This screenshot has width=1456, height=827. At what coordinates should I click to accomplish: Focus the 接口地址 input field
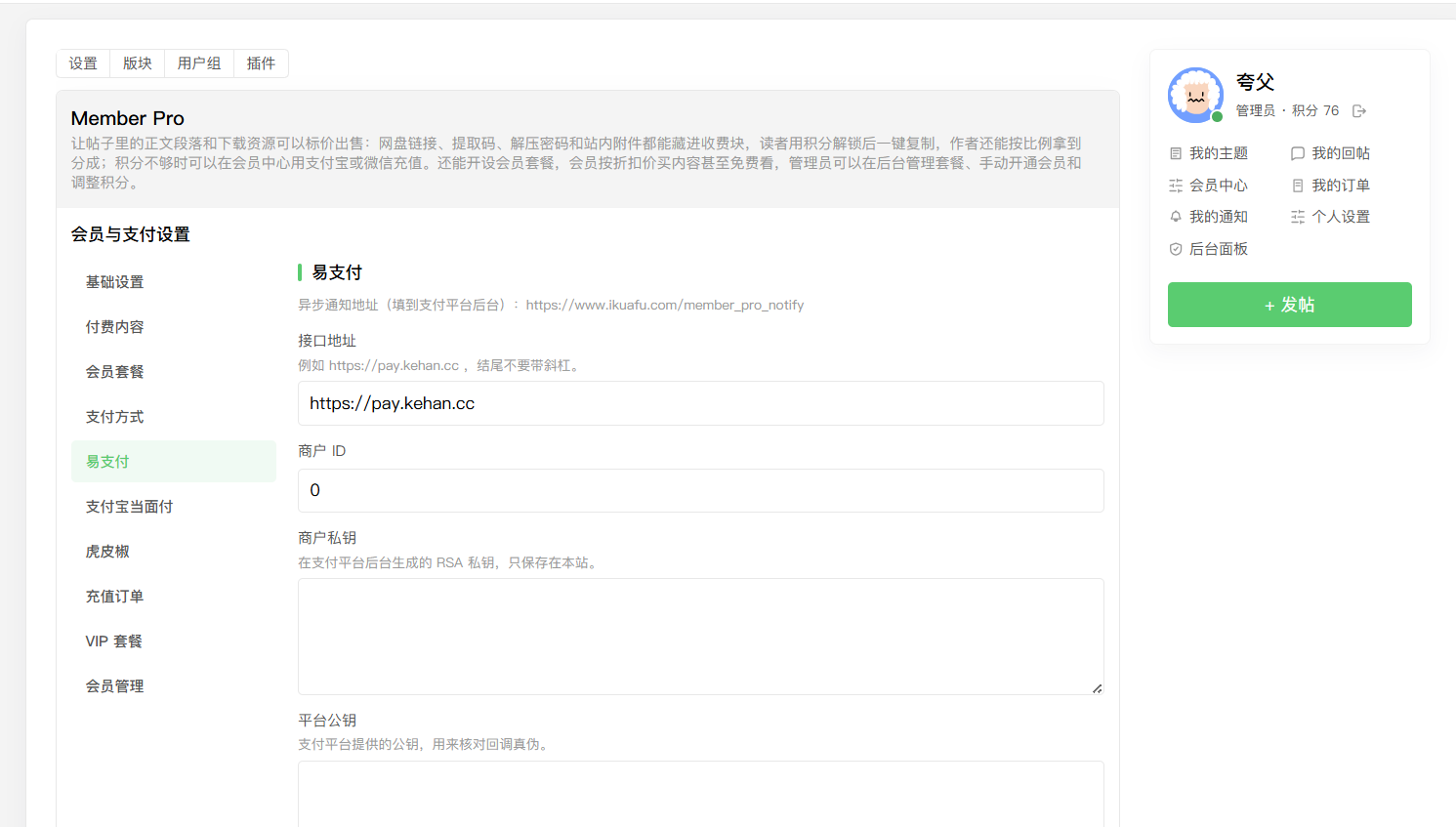tap(700, 403)
